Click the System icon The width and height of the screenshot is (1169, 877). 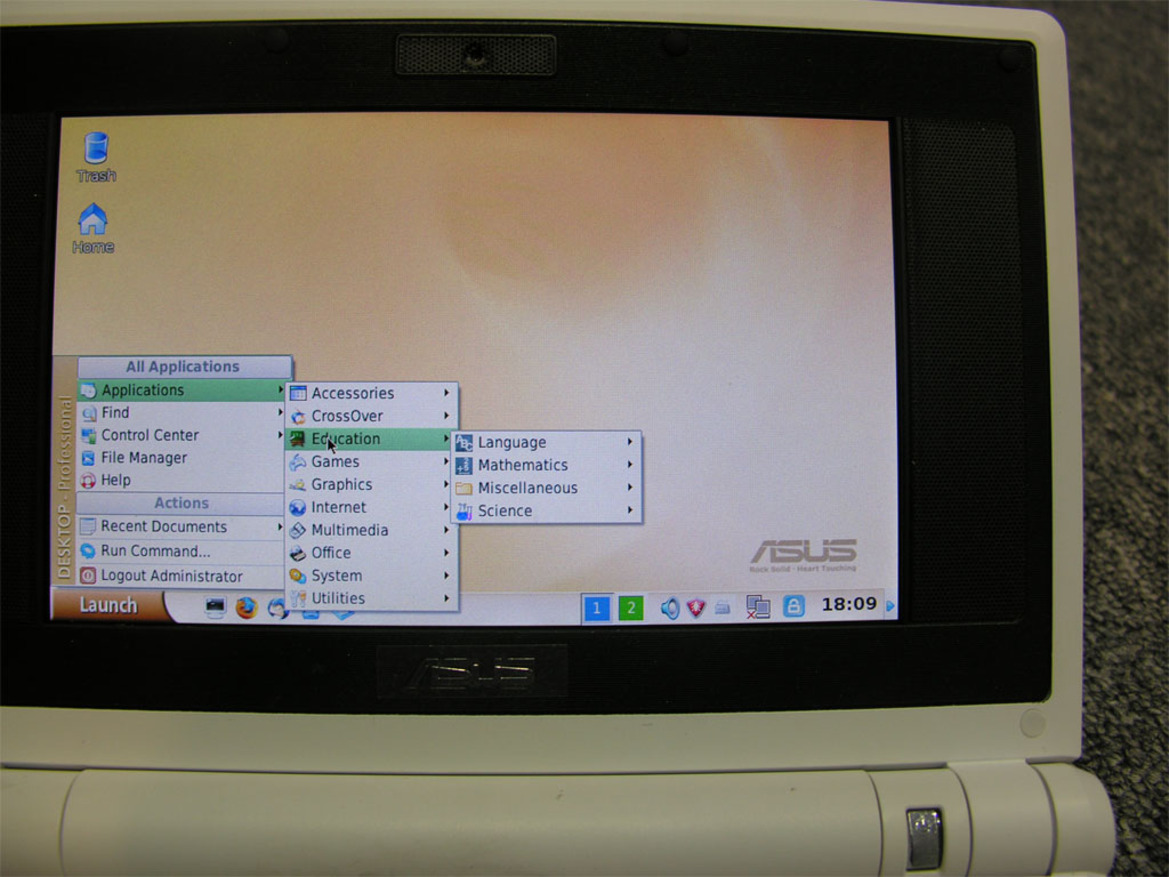tap(298, 576)
